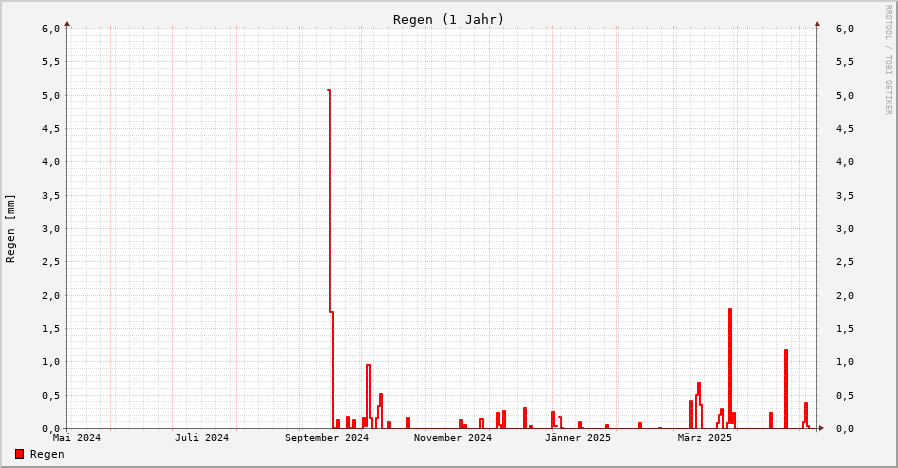
Task: Click the "Jänner 2025" x-axis label
Action: pyautogui.click(x=578, y=438)
